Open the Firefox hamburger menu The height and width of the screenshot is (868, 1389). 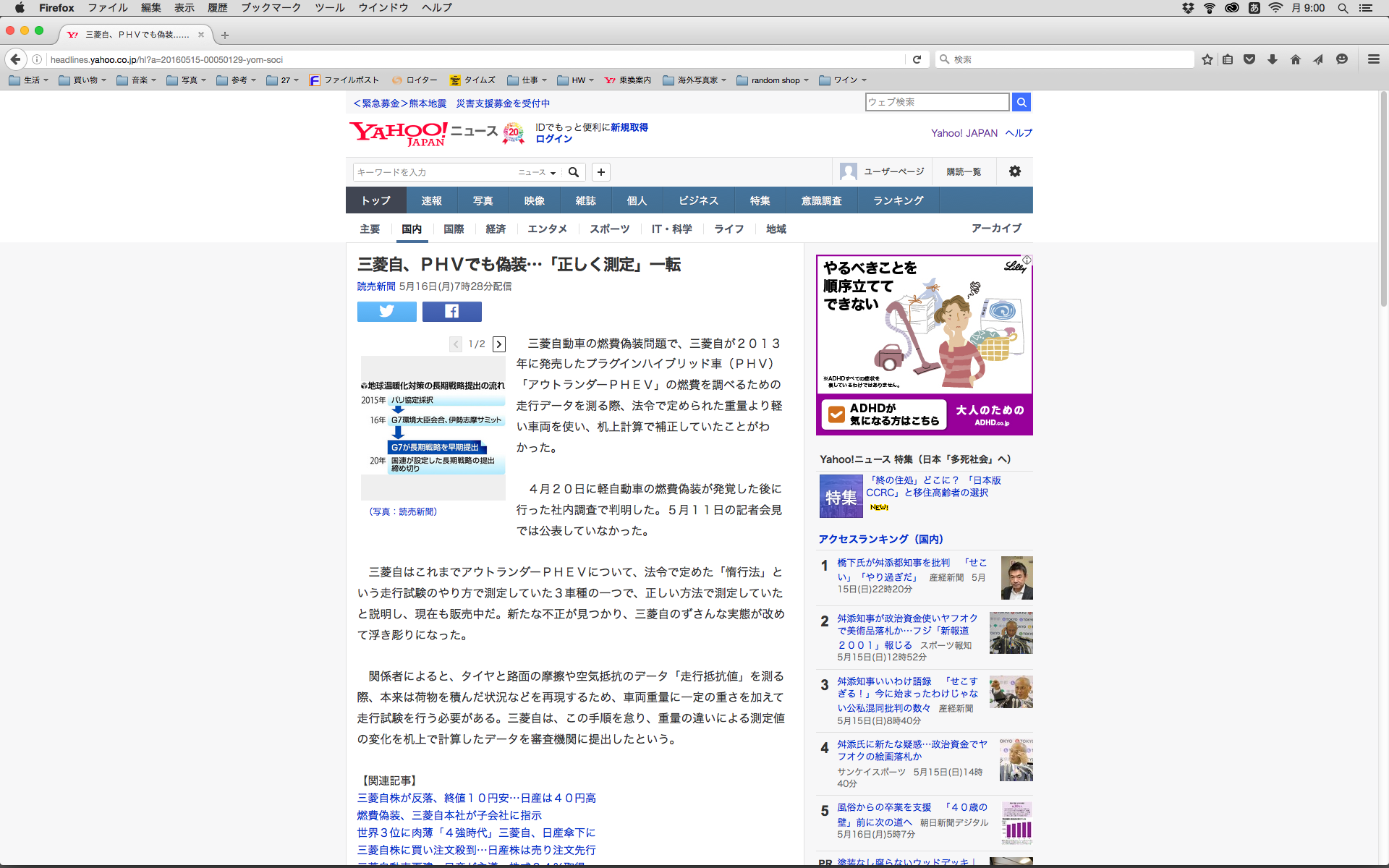click(x=1373, y=59)
